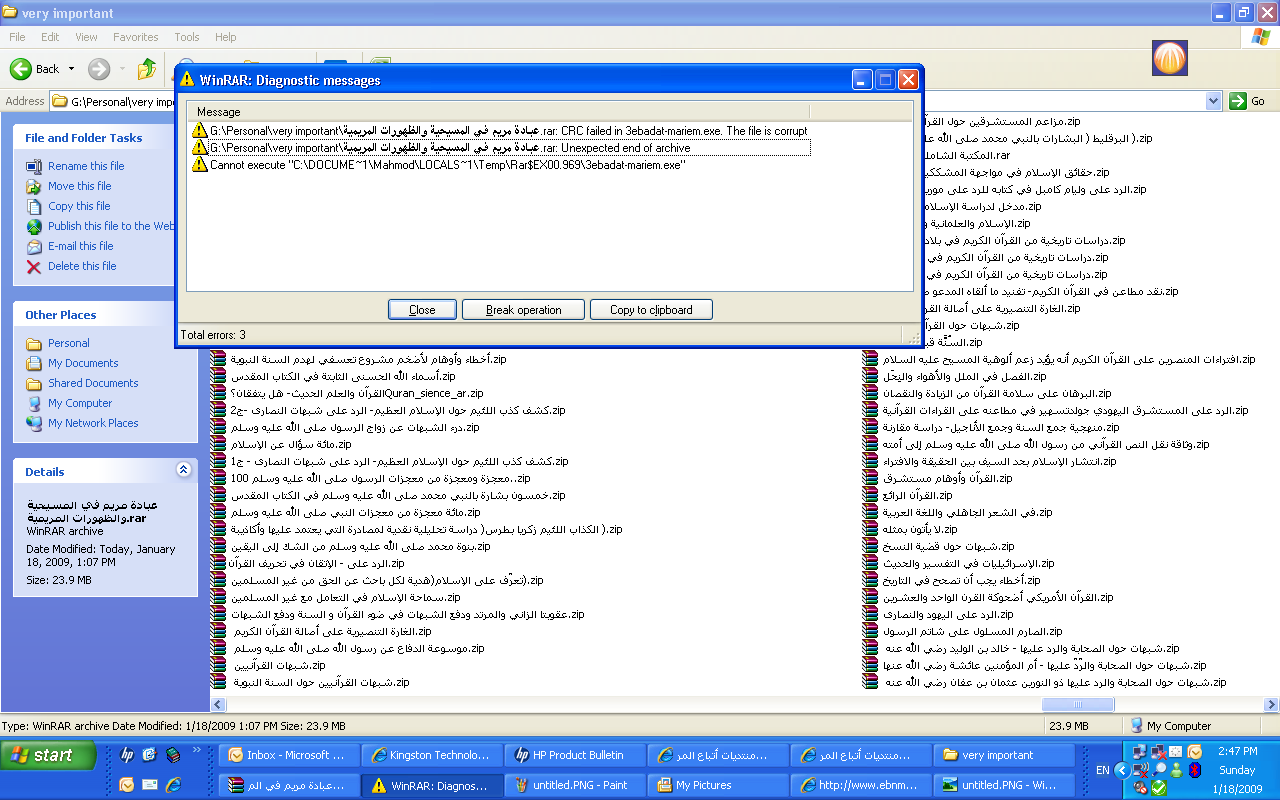This screenshot has width=1280, height=800.
Task: Open the address bar dropdown arrow
Action: click(1213, 101)
